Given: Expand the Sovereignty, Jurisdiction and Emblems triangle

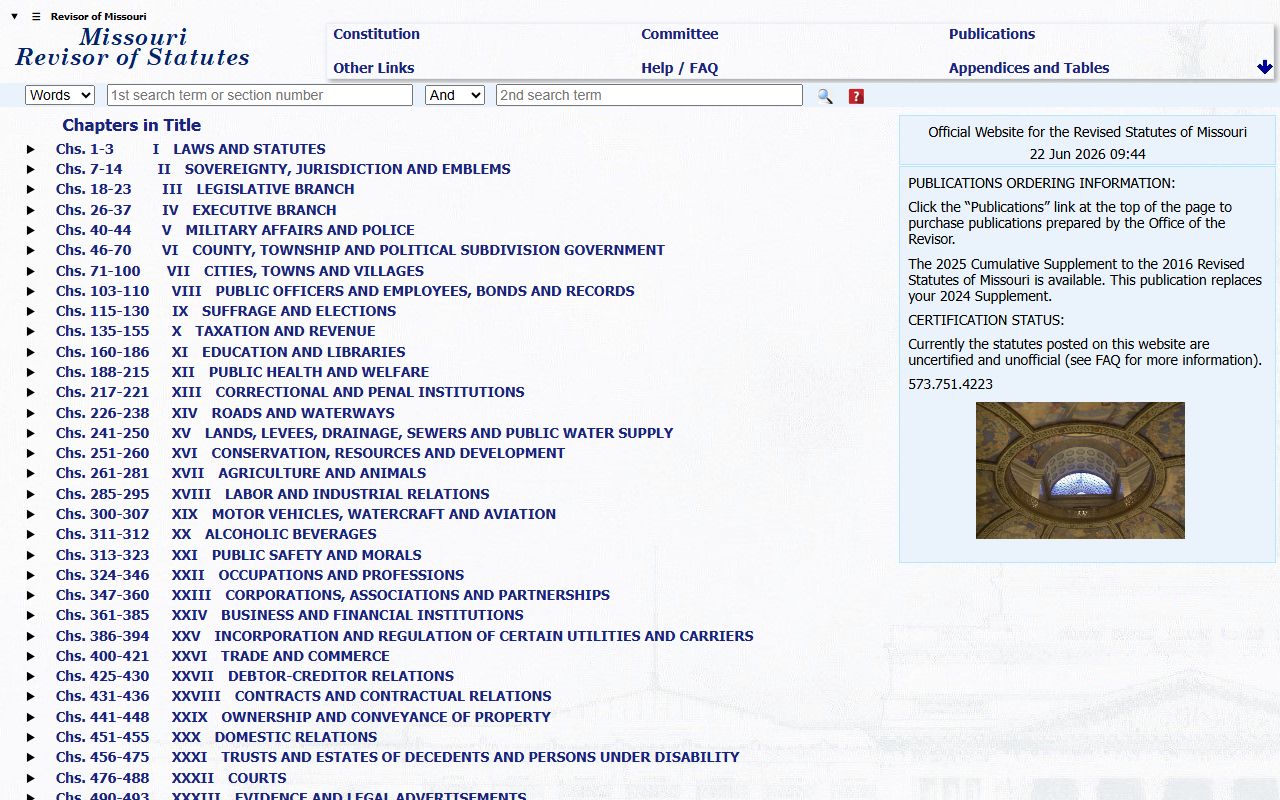Looking at the screenshot, I should (31, 169).
